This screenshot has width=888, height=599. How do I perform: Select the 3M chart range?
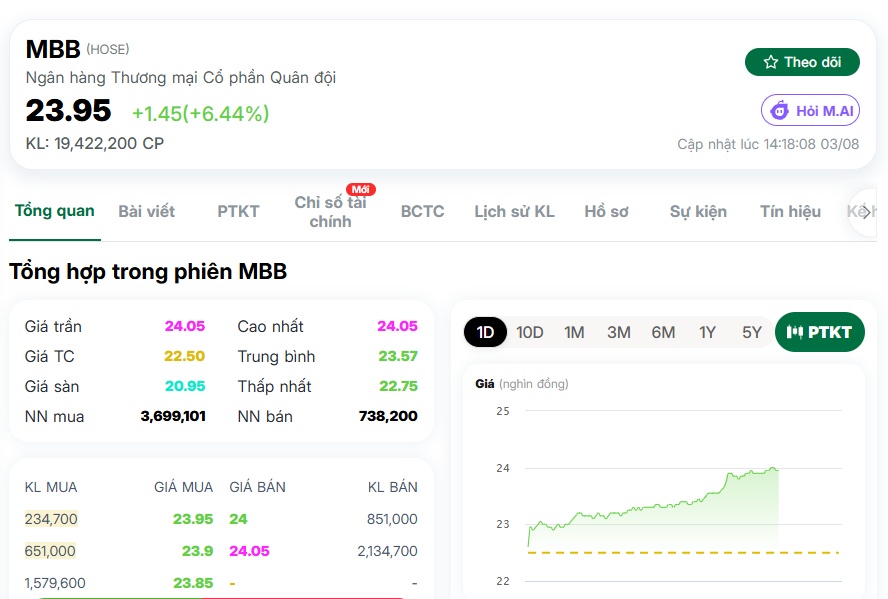click(619, 332)
